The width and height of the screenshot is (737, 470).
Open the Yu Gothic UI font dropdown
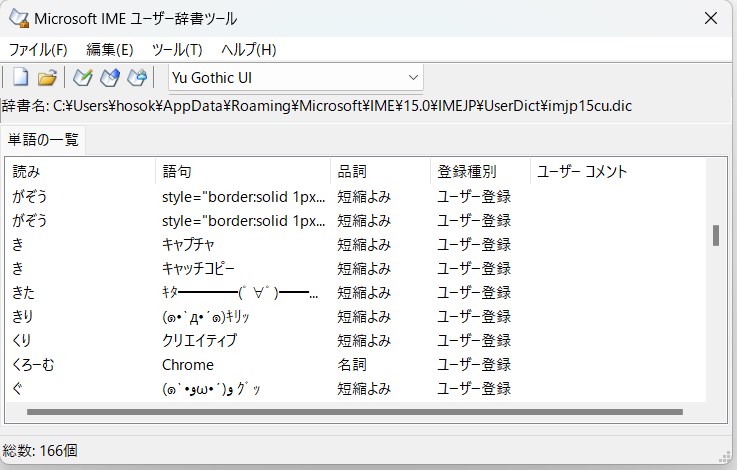(295, 77)
